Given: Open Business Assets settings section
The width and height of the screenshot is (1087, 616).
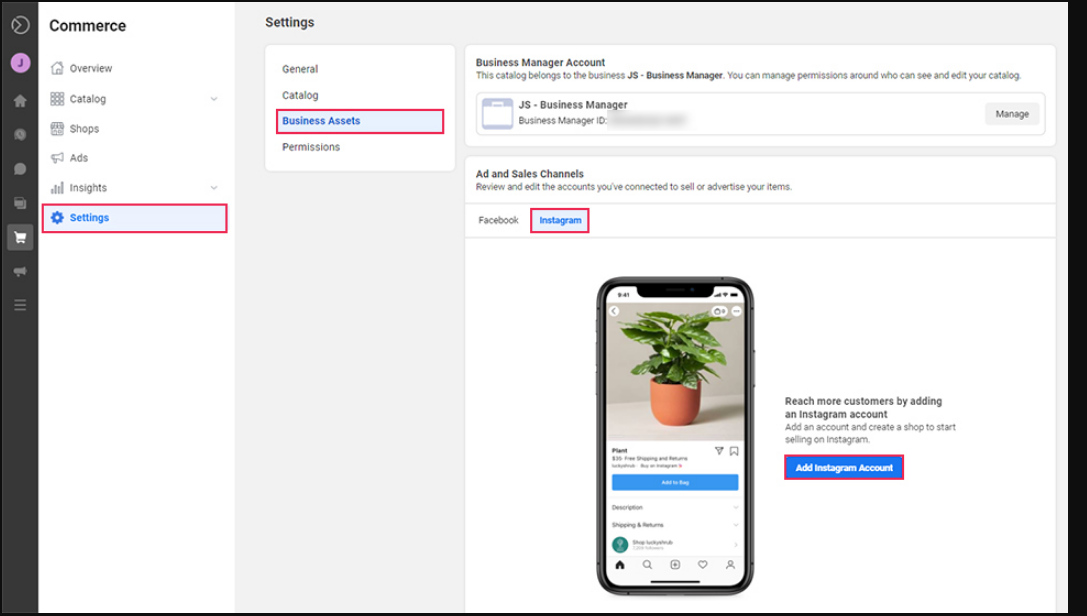Looking at the screenshot, I should [359, 121].
